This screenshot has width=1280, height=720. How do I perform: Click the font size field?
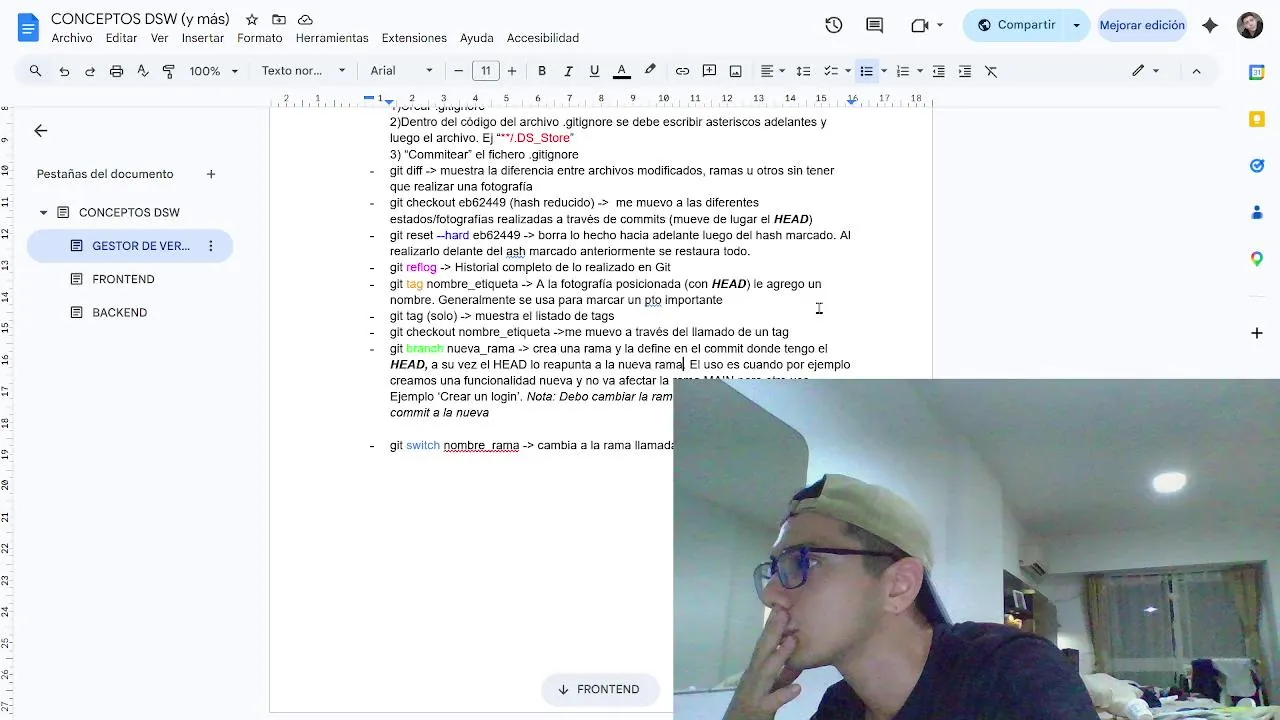[x=485, y=71]
